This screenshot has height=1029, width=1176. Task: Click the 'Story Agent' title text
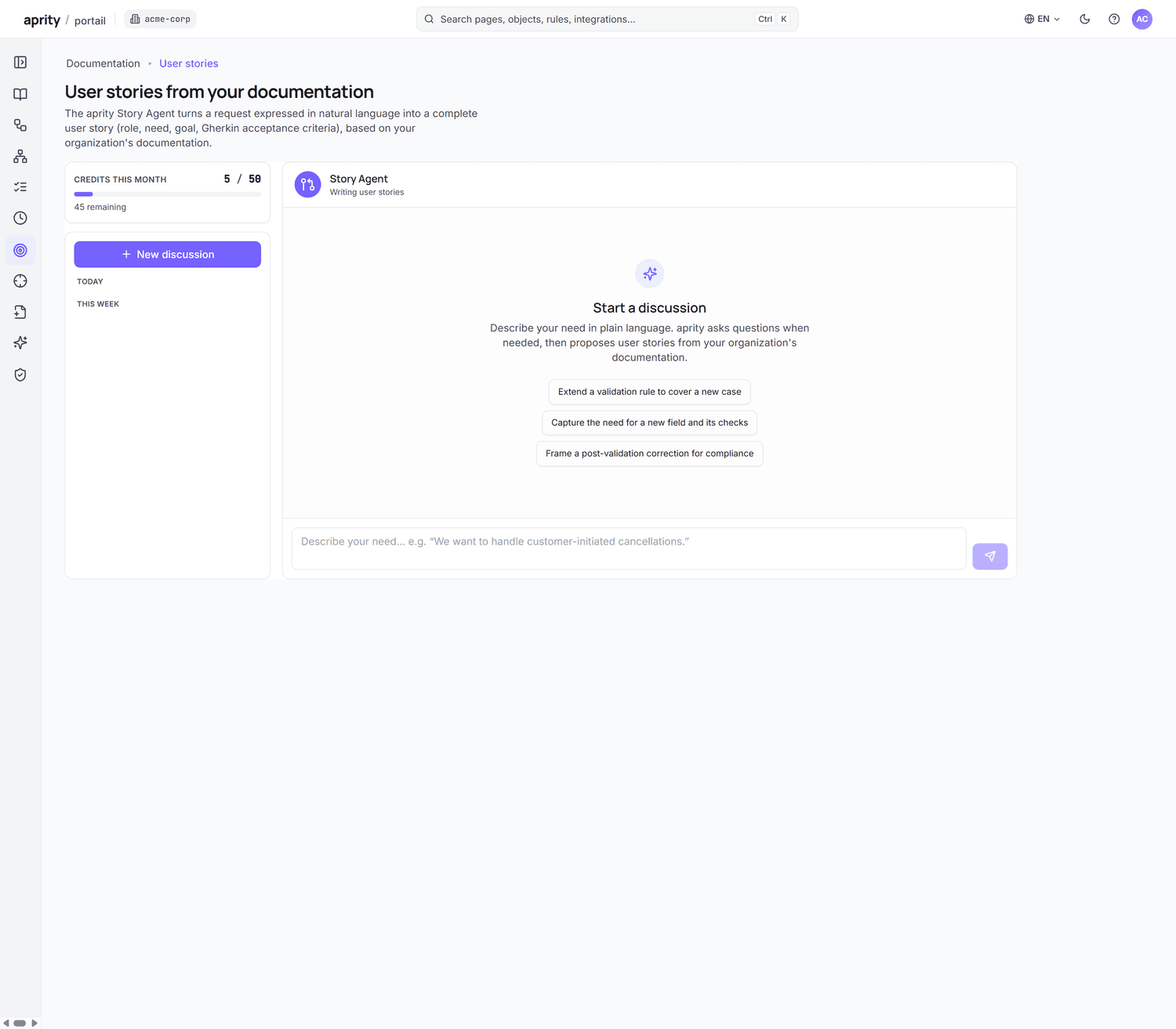point(359,179)
